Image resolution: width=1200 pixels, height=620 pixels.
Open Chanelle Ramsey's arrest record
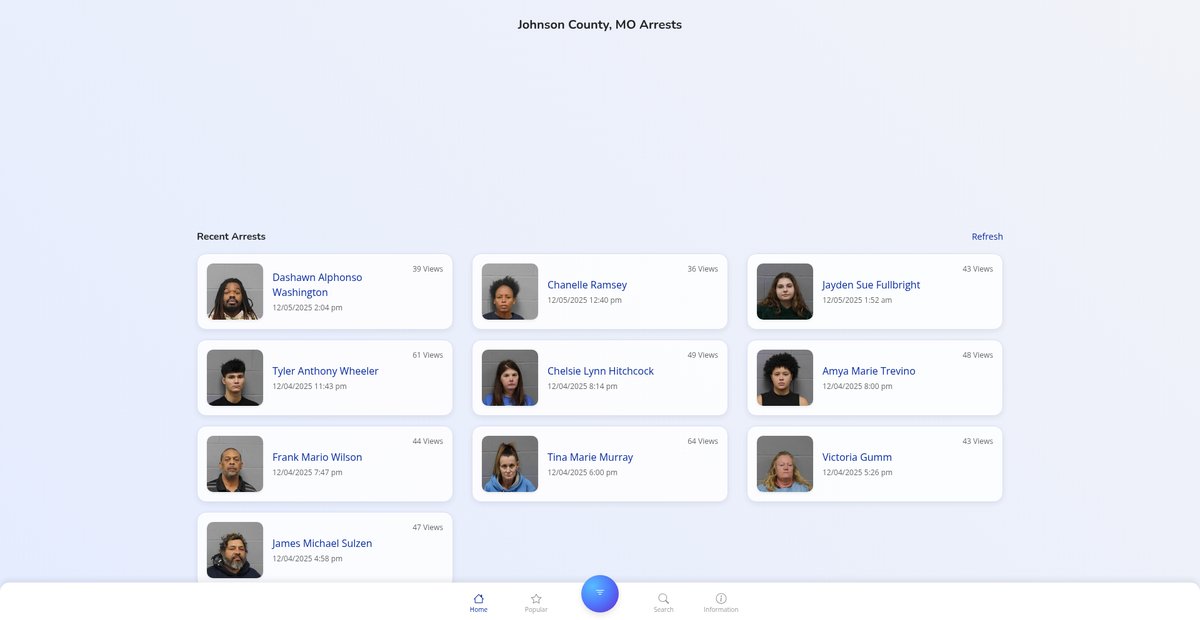pos(600,291)
